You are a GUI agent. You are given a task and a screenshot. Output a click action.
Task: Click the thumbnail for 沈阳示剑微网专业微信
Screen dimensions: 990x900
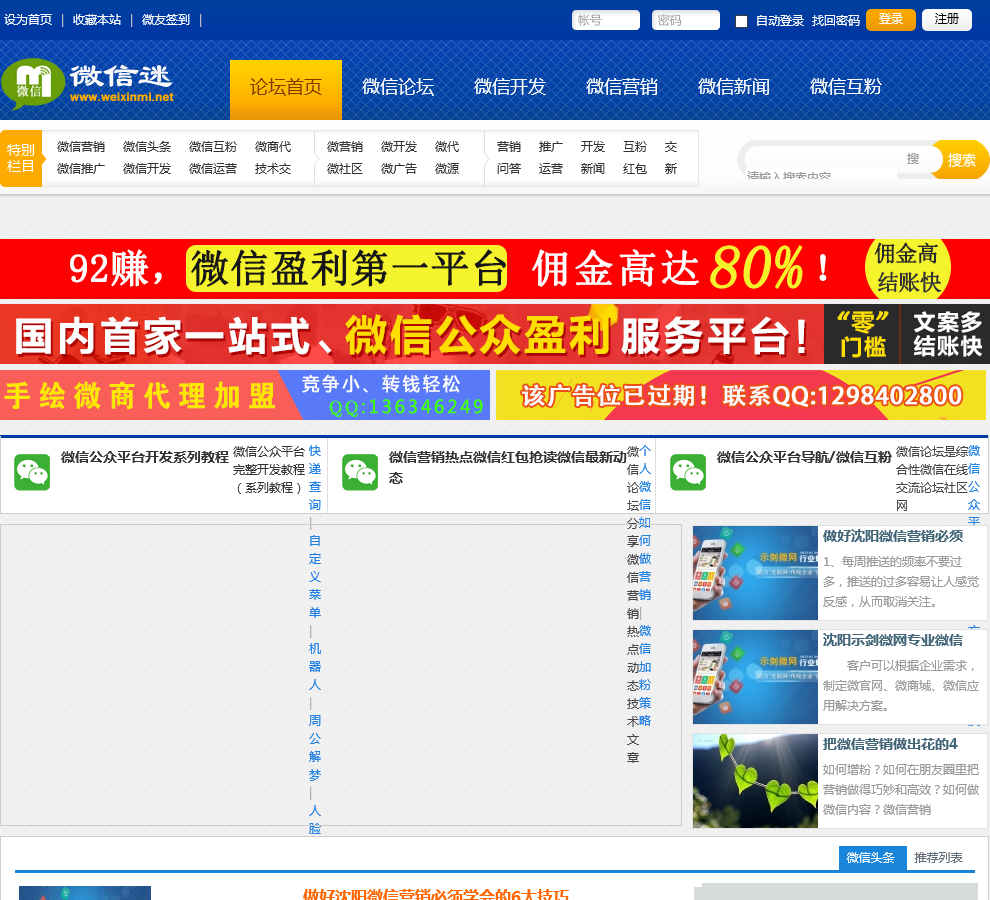[x=755, y=676]
